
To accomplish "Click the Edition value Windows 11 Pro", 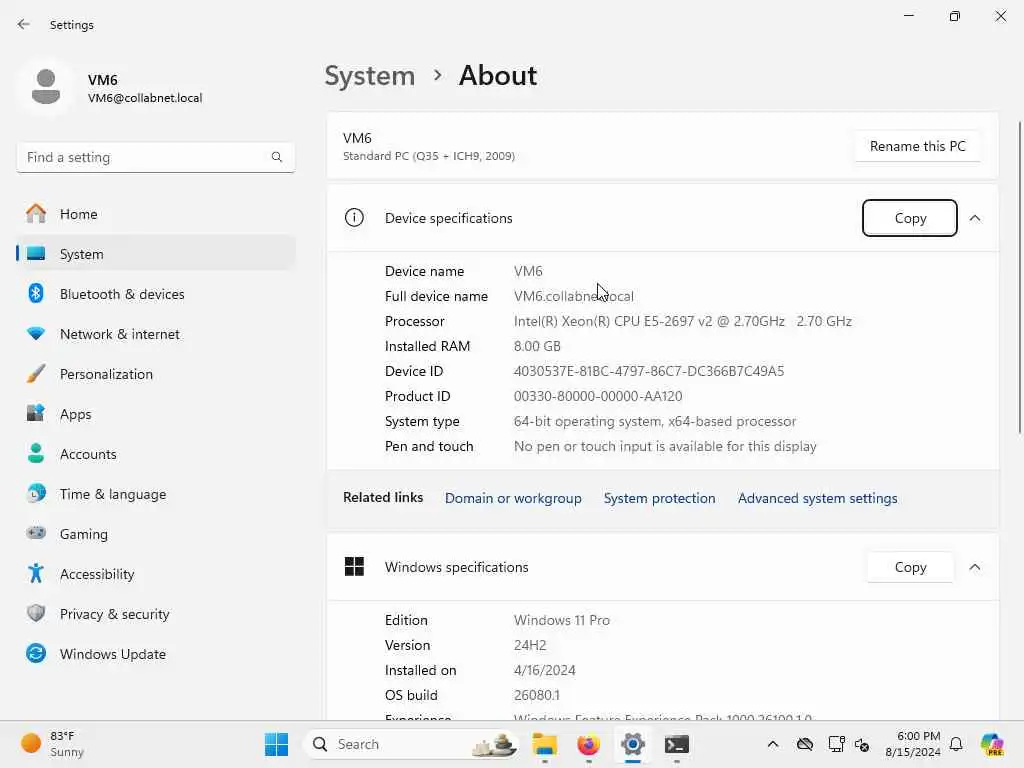I will [x=562, y=620].
